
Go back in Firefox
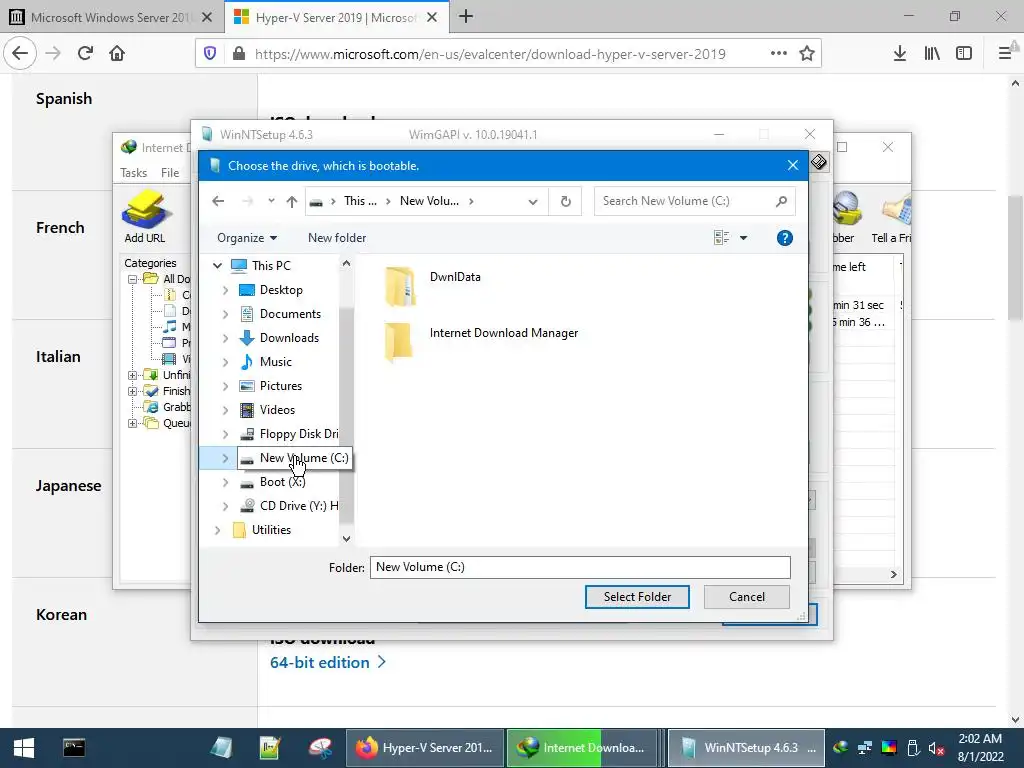tap(20, 53)
